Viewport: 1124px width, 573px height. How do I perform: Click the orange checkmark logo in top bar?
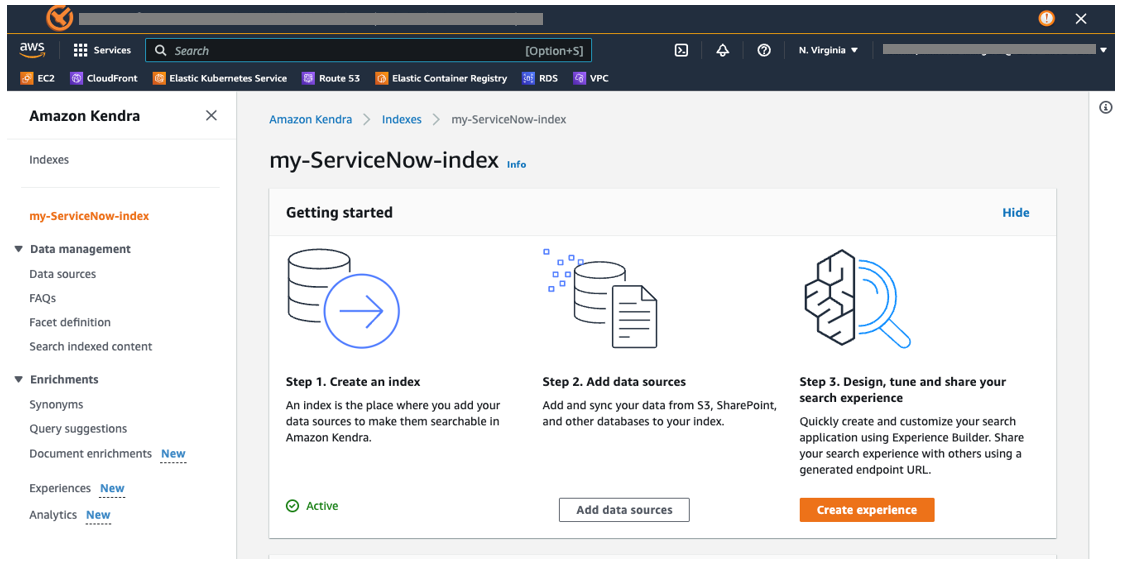[x=59, y=18]
